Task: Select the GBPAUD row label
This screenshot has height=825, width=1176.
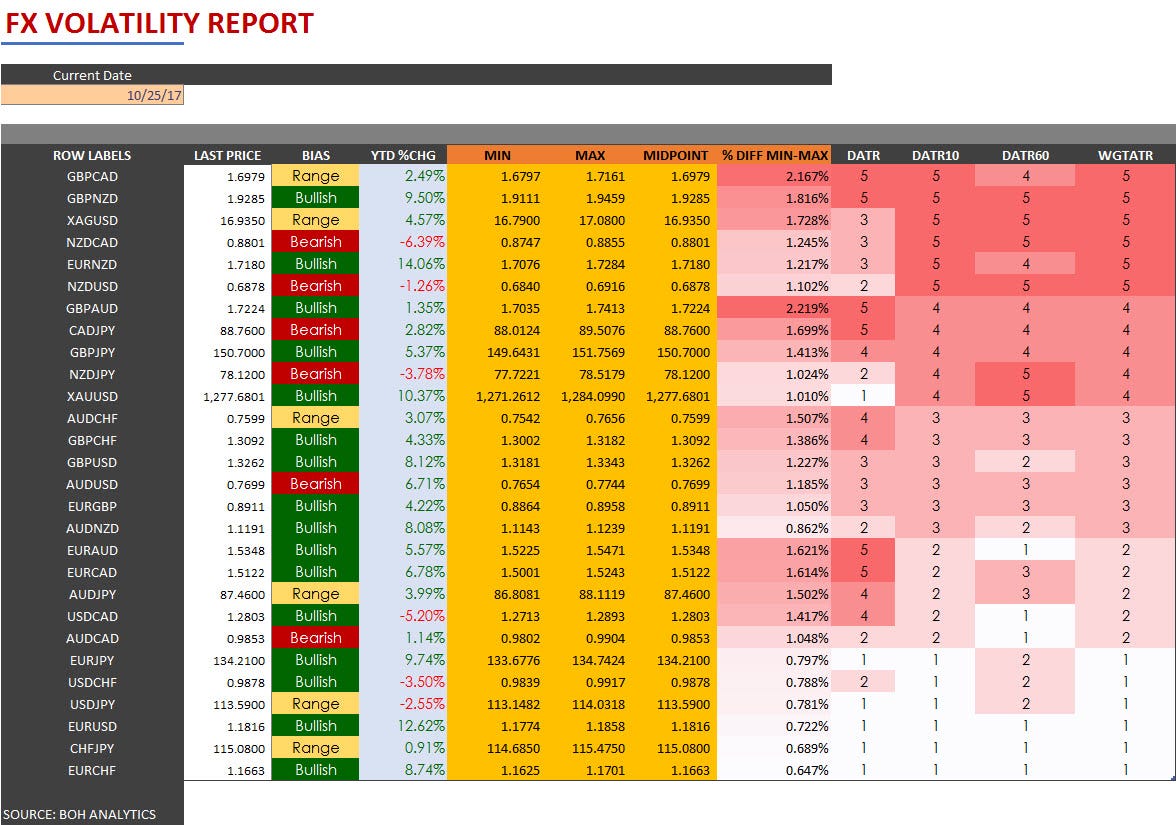Action: tap(92, 309)
